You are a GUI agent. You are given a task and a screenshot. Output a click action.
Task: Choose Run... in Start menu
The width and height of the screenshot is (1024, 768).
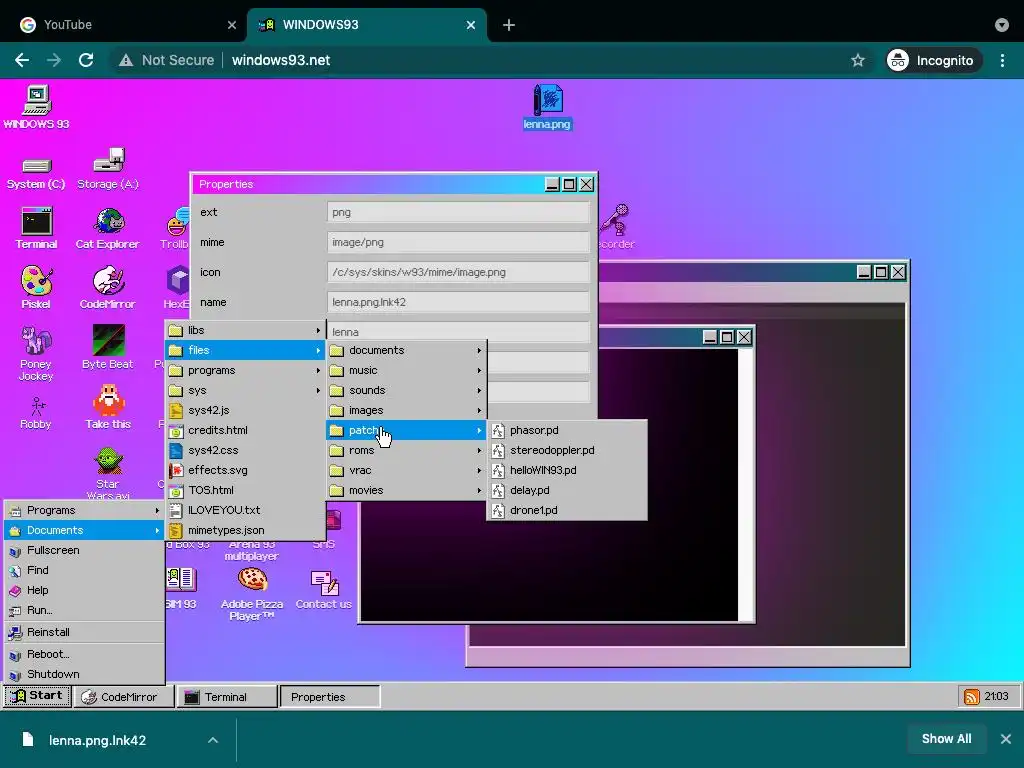point(84,611)
